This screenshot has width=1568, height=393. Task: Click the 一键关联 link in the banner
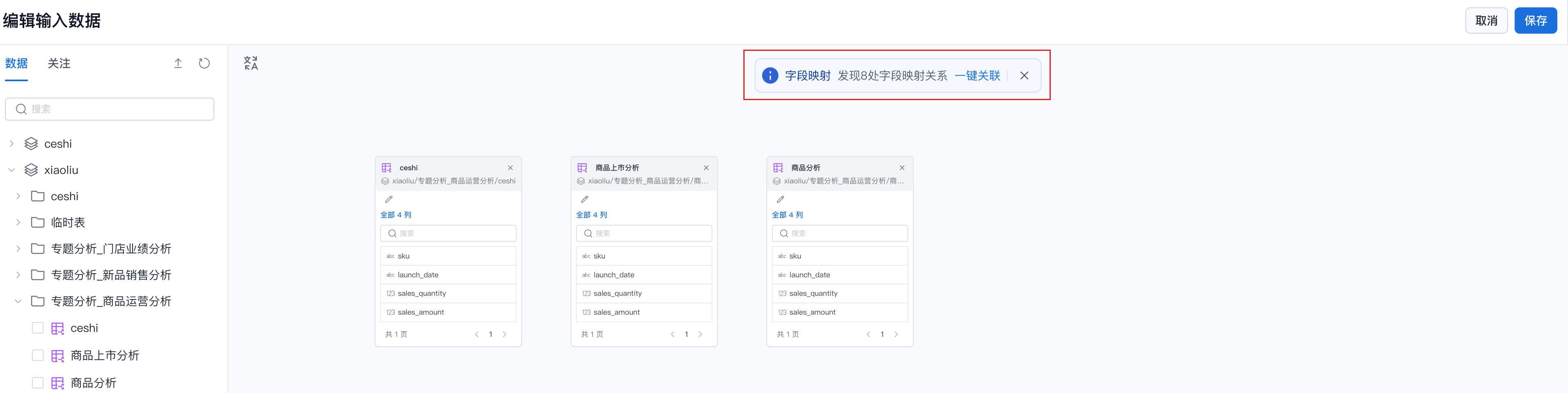977,75
